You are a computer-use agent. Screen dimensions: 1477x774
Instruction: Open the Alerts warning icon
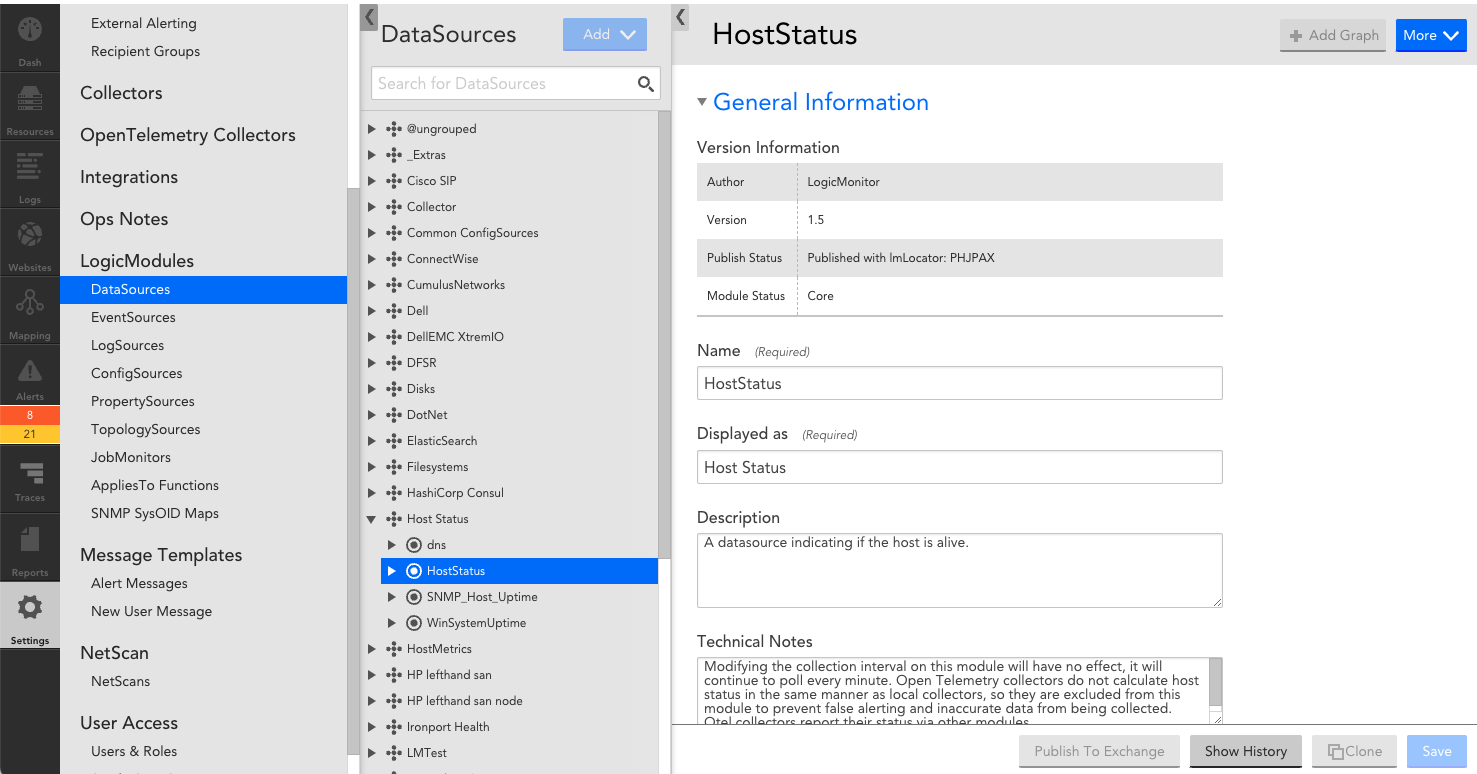(30, 372)
